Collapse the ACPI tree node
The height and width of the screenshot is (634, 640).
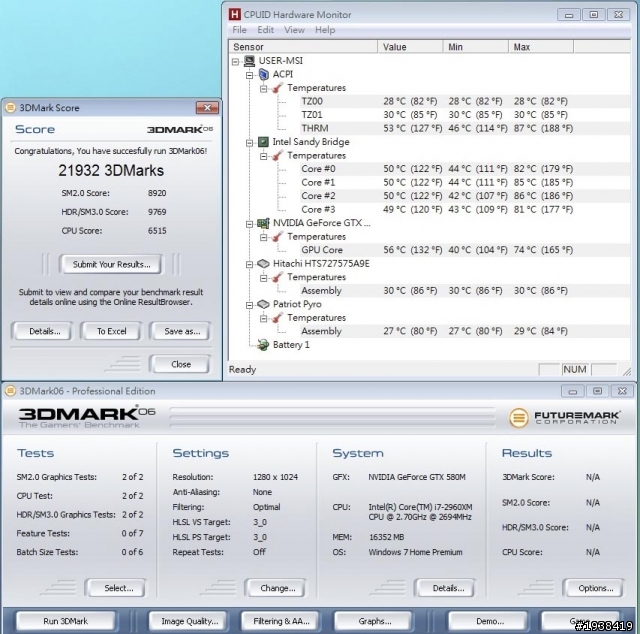coord(249,75)
